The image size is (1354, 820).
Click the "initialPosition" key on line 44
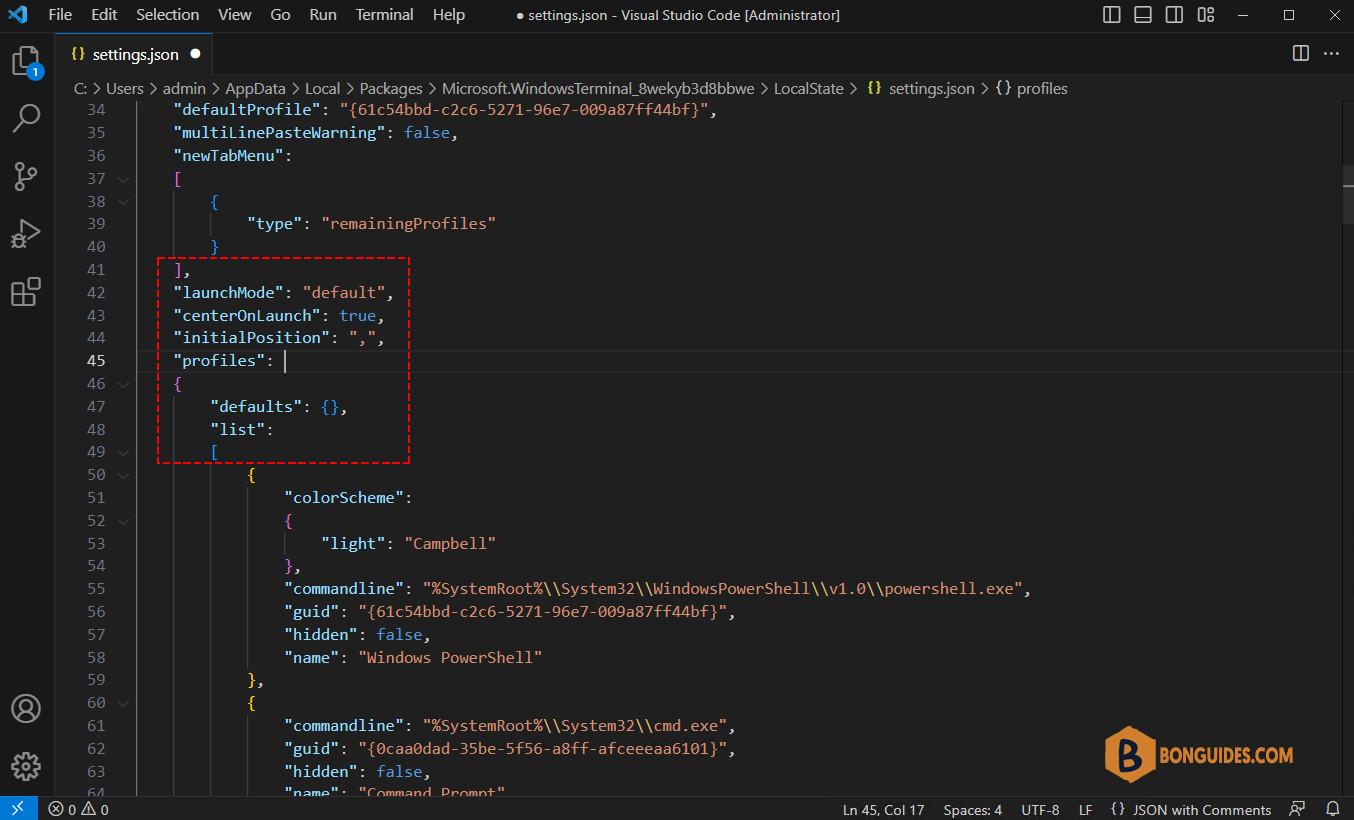point(252,338)
